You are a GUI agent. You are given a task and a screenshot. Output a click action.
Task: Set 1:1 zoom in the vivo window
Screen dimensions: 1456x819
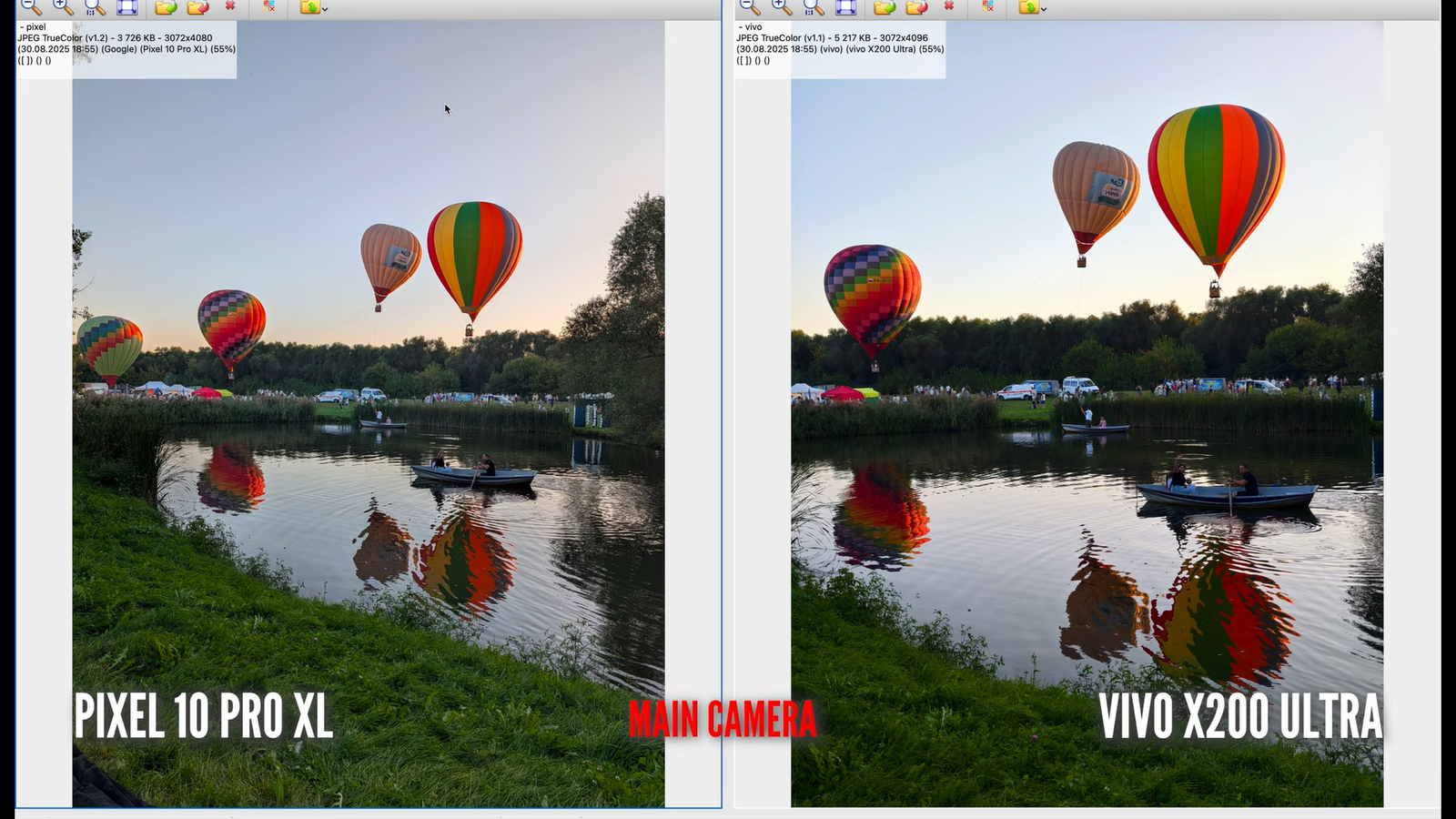pyautogui.click(x=814, y=7)
